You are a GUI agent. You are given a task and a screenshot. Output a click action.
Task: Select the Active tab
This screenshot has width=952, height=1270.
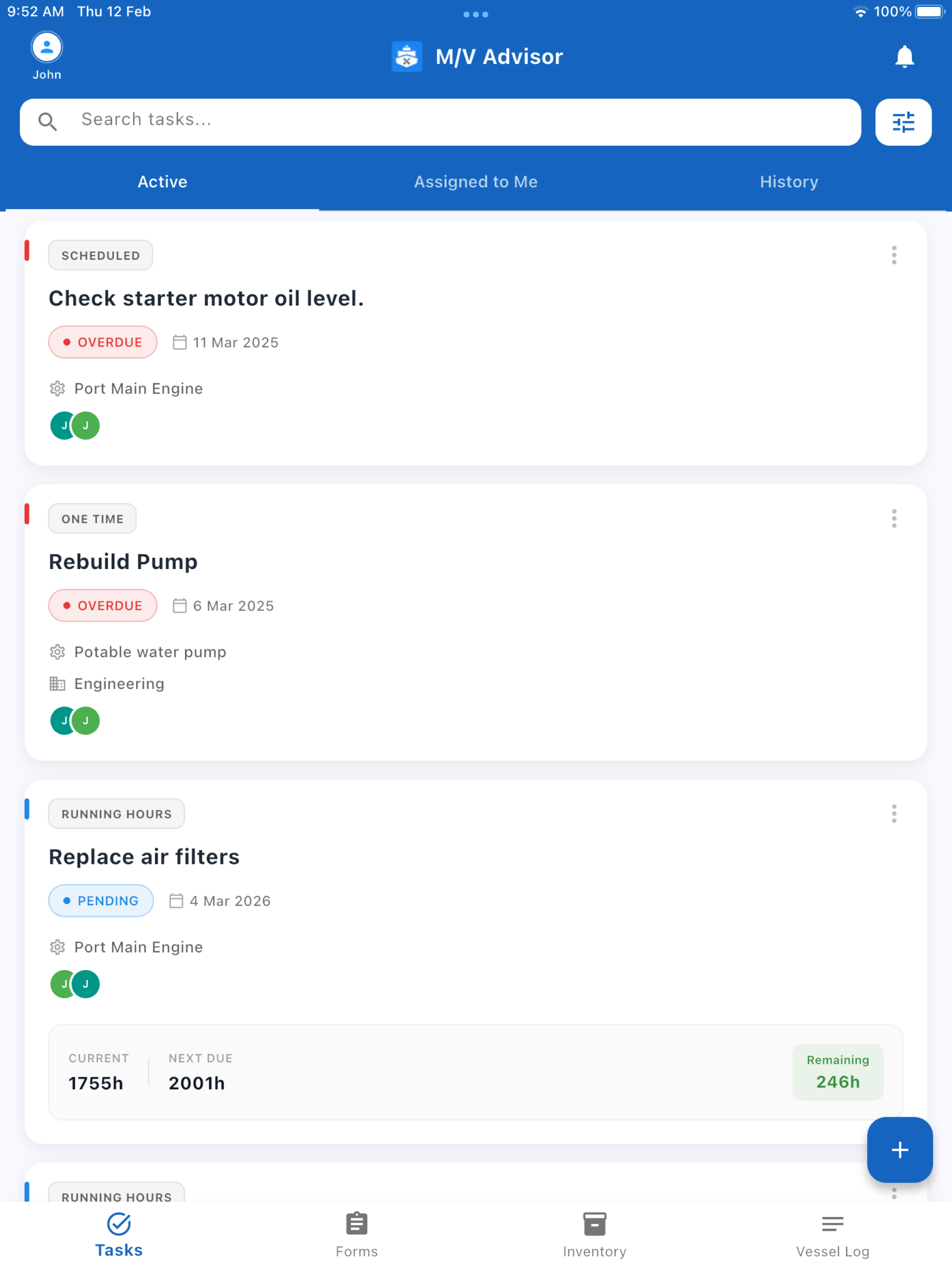pyautogui.click(x=162, y=182)
